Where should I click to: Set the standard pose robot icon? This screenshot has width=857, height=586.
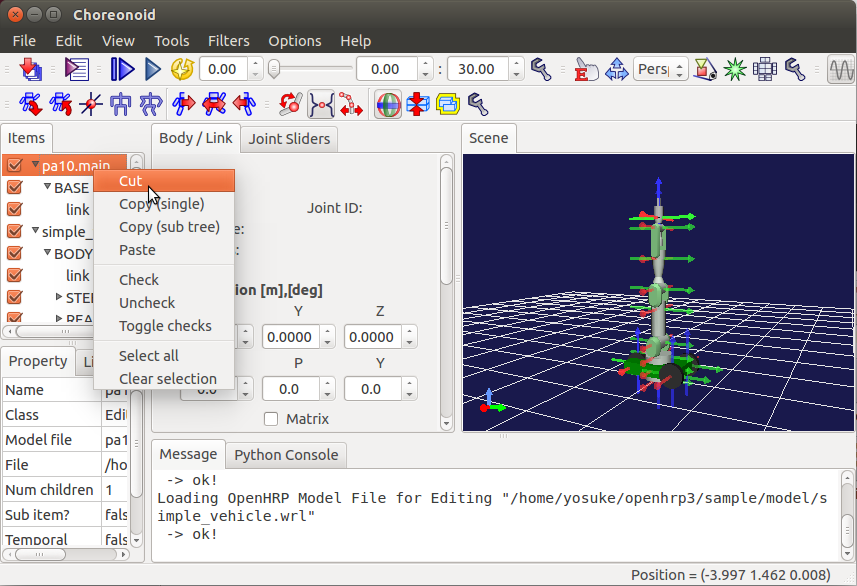pos(150,104)
